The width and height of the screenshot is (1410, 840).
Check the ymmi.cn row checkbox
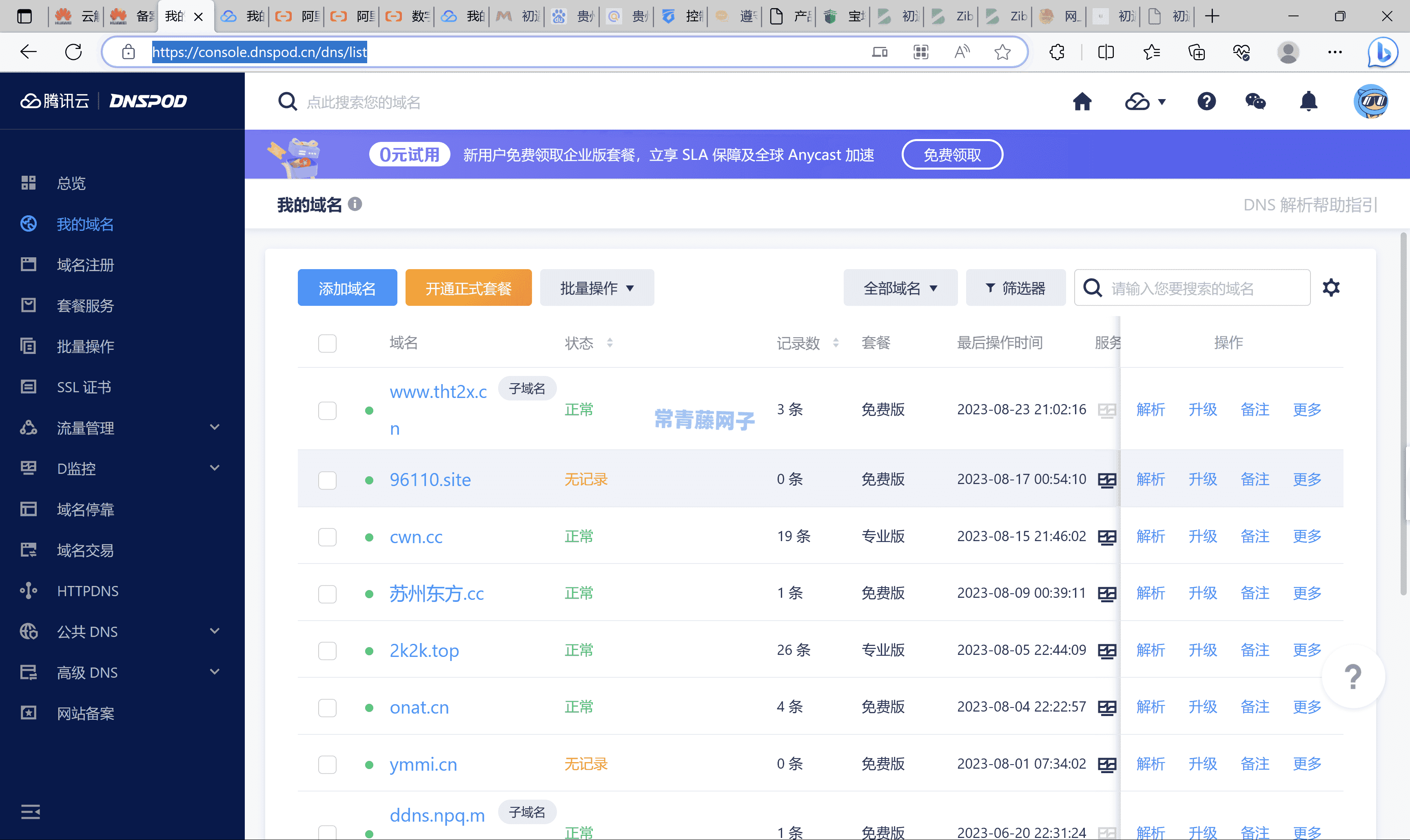tap(327, 765)
